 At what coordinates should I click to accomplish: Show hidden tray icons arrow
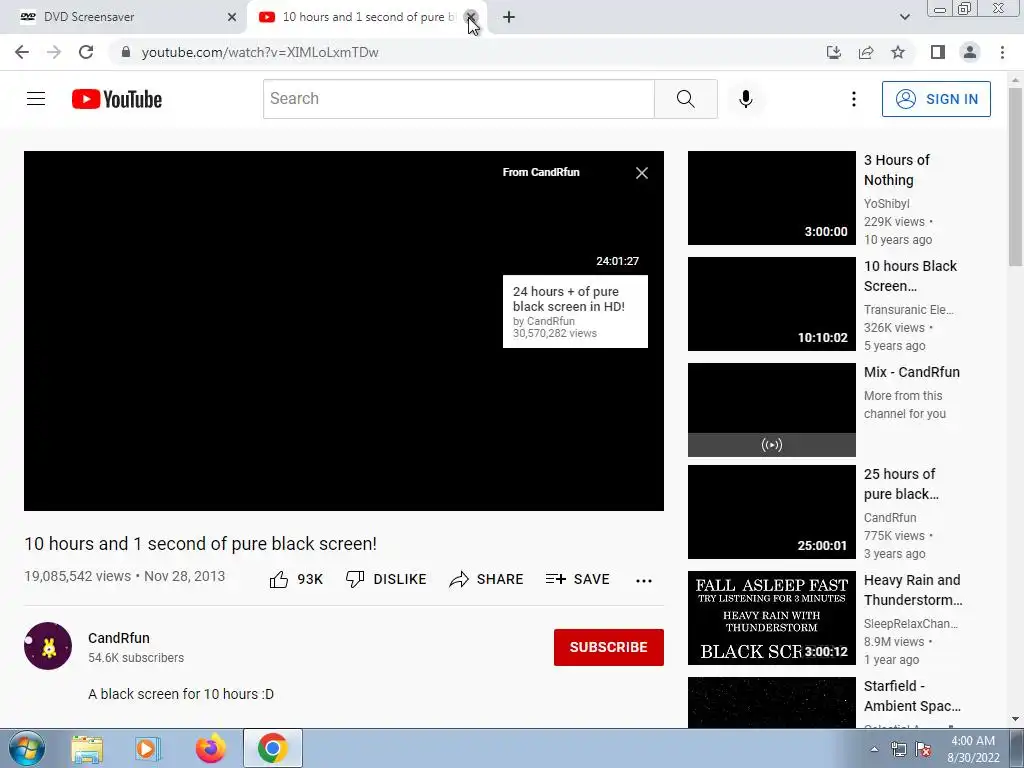tap(874, 749)
